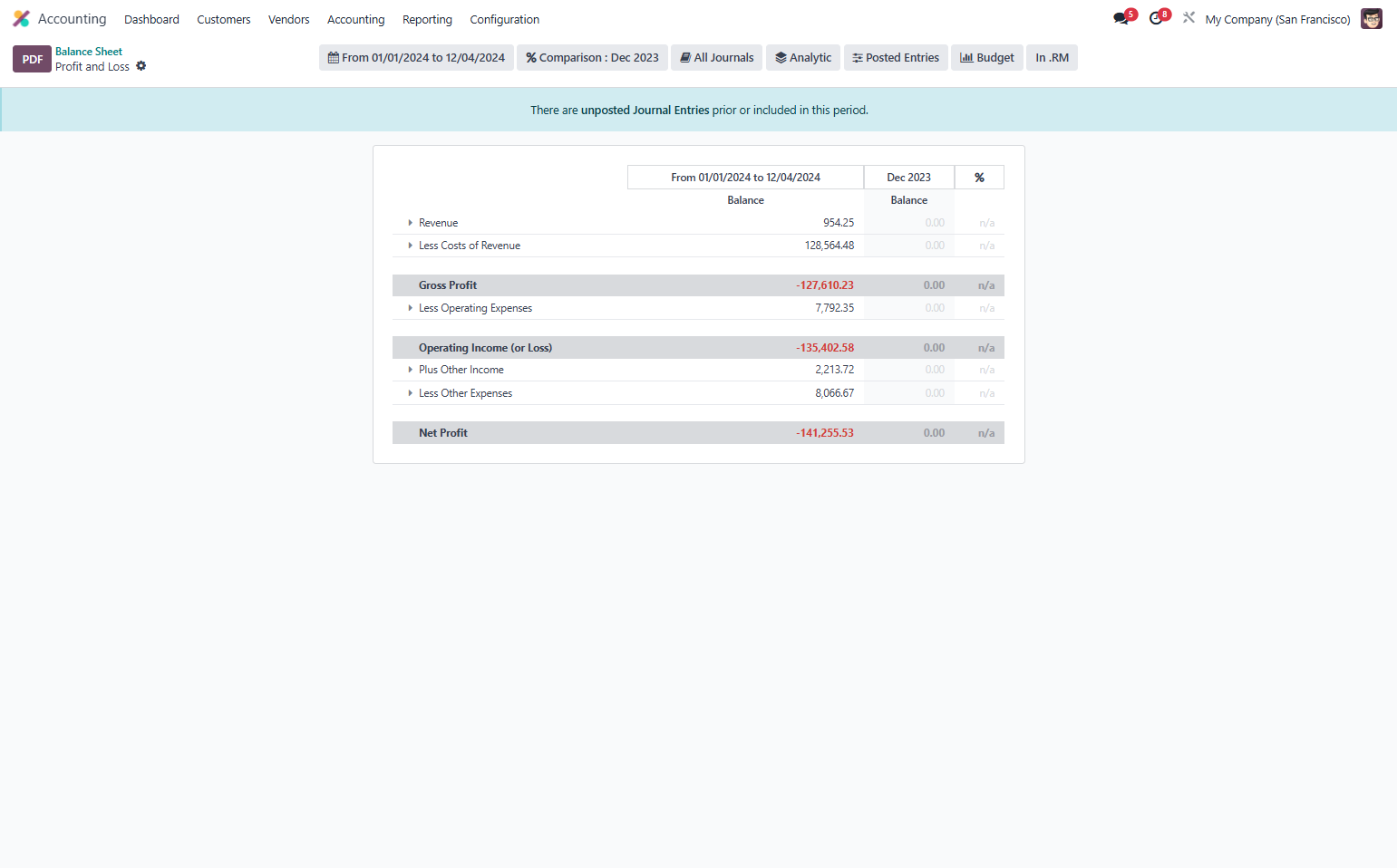The width and height of the screenshot is (1397, 868).
Task: Open the activities clock icon
Action: [x=1156, y=19]
